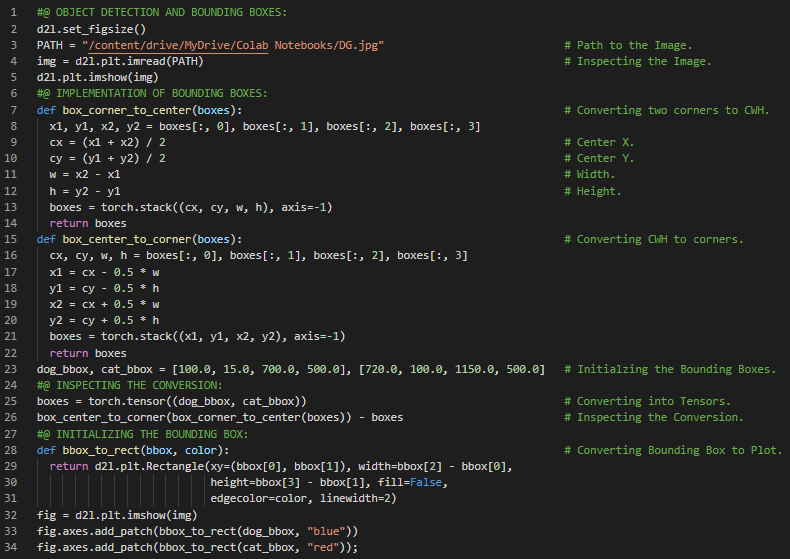Select line number 7 in the gutter
Screen dimensions: 790x559
[x=13, y=110]
